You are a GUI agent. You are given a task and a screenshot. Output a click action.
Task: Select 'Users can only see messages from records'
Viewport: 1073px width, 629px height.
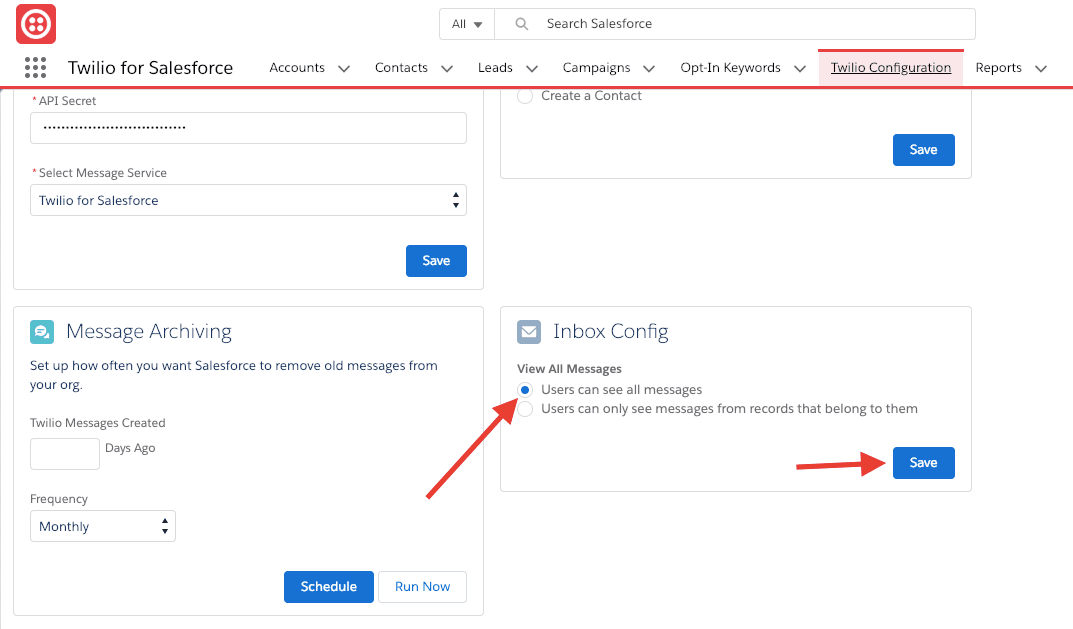coord(524,409)
